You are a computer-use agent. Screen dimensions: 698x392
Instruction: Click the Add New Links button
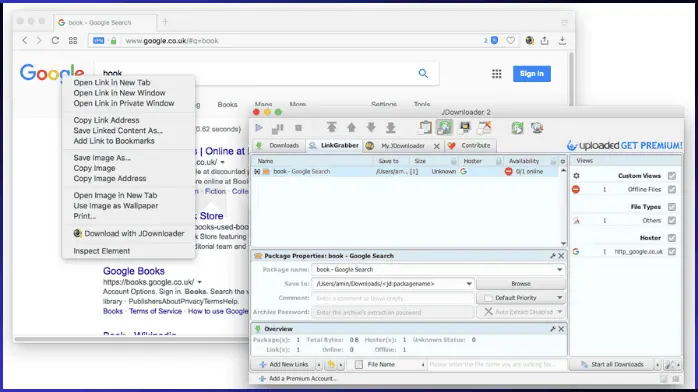284,364
